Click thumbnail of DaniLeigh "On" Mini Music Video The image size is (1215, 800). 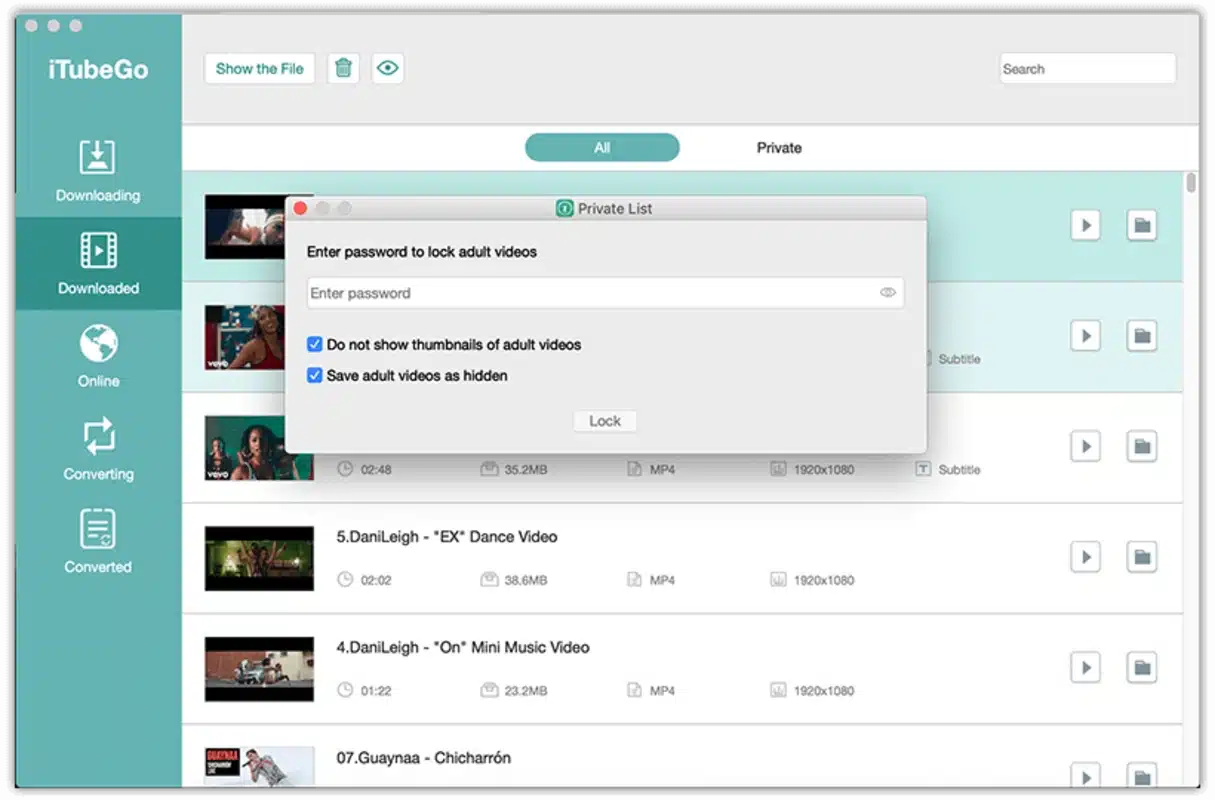[259, 668]
